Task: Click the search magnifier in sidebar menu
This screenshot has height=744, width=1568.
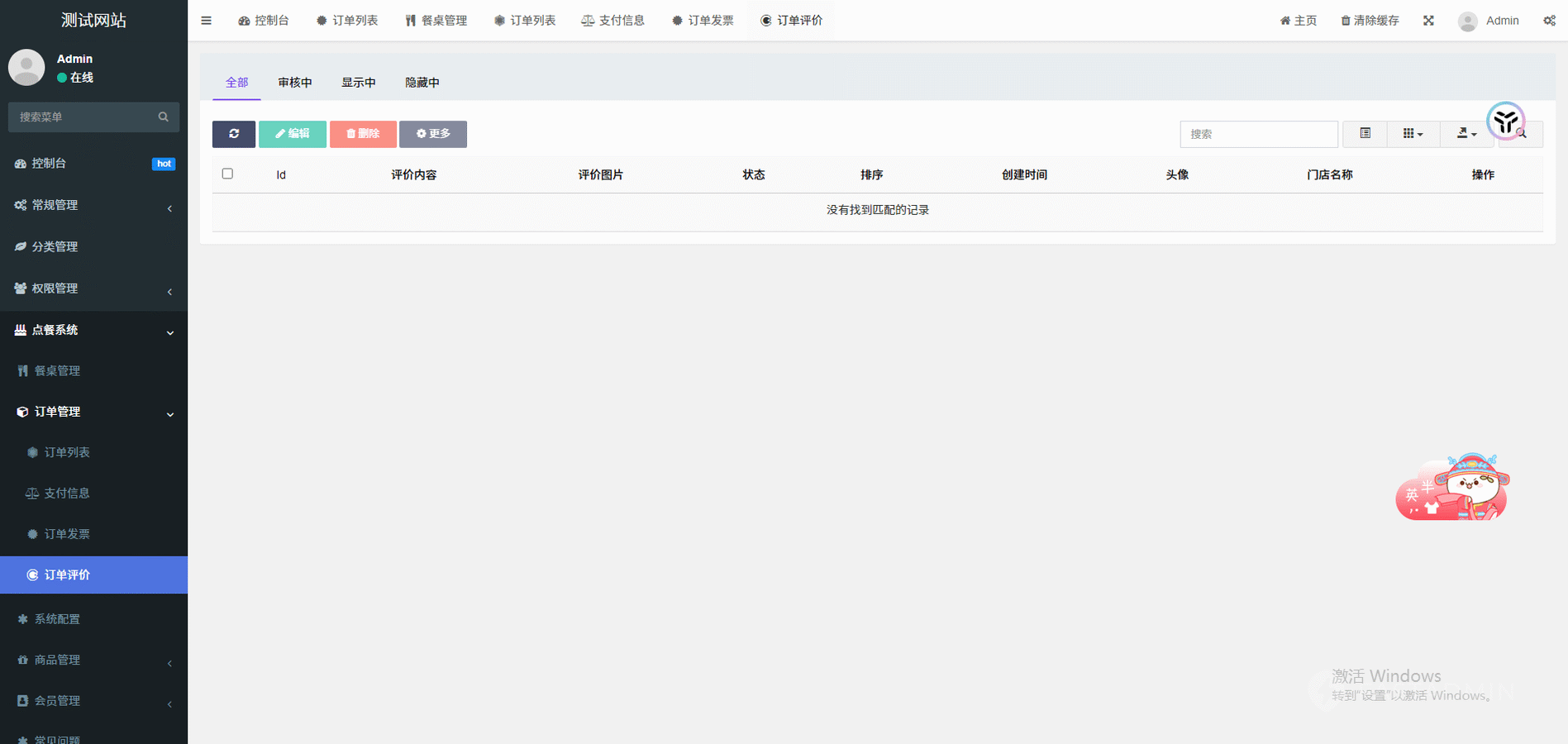Action: coord(163,117)
